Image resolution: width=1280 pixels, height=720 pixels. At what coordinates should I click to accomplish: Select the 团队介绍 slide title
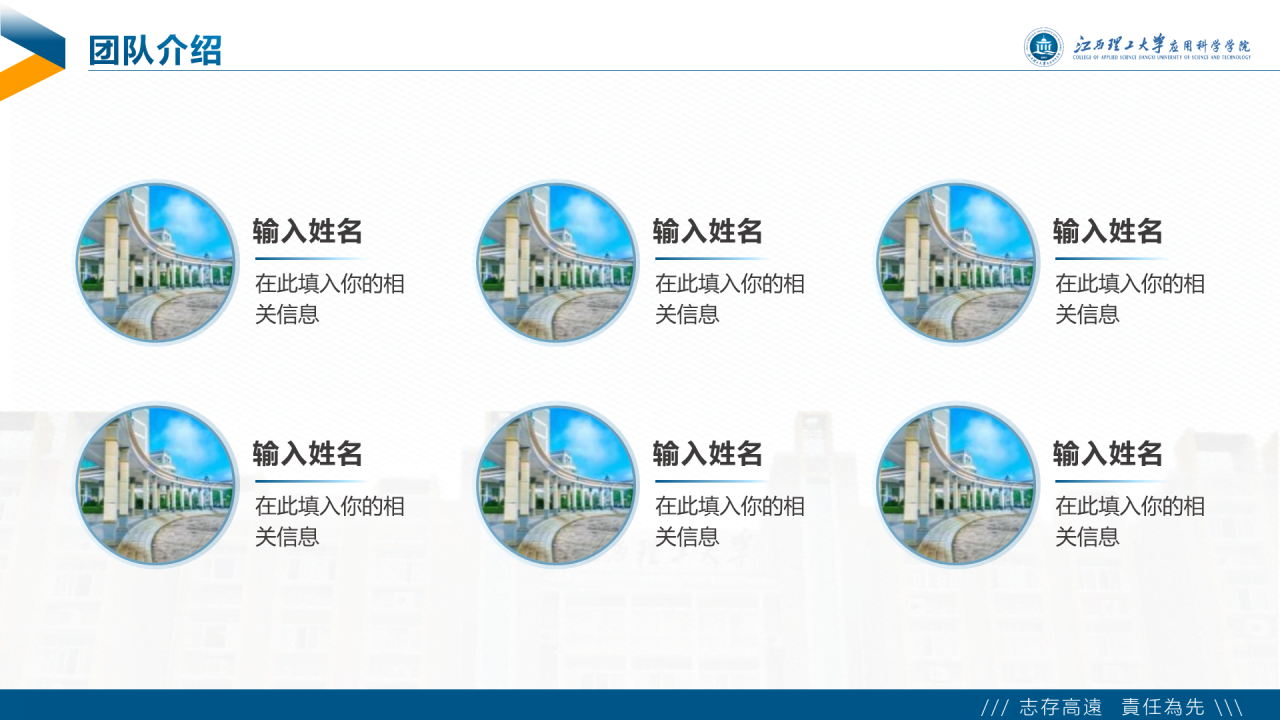click(155, 50)
